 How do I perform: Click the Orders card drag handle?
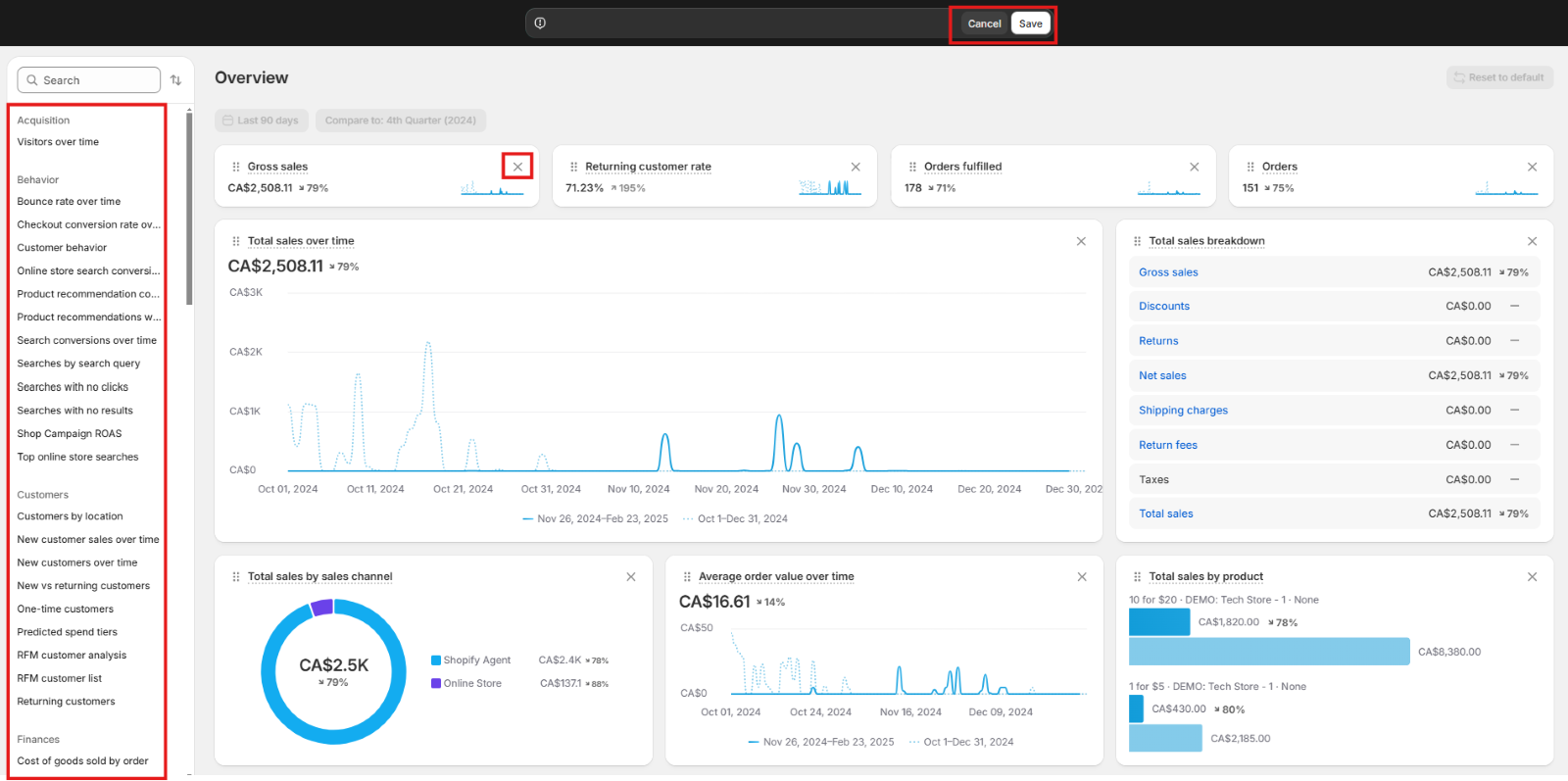[x=1250, y=167]
